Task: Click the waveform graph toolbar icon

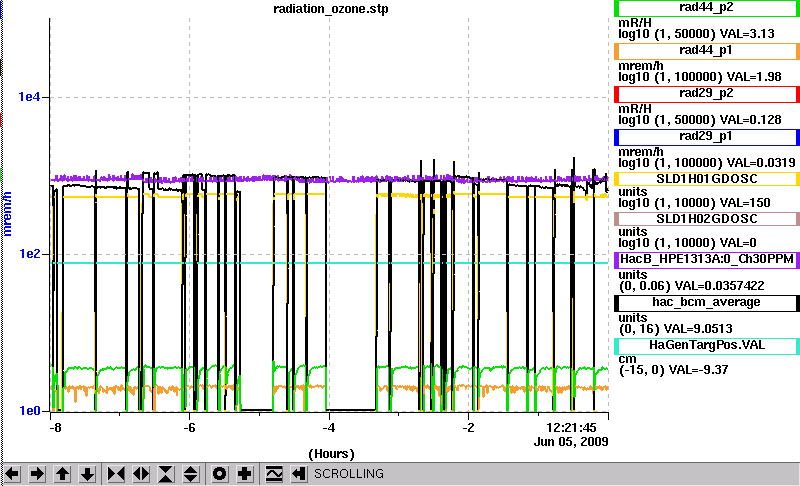Action: [274, 474]
